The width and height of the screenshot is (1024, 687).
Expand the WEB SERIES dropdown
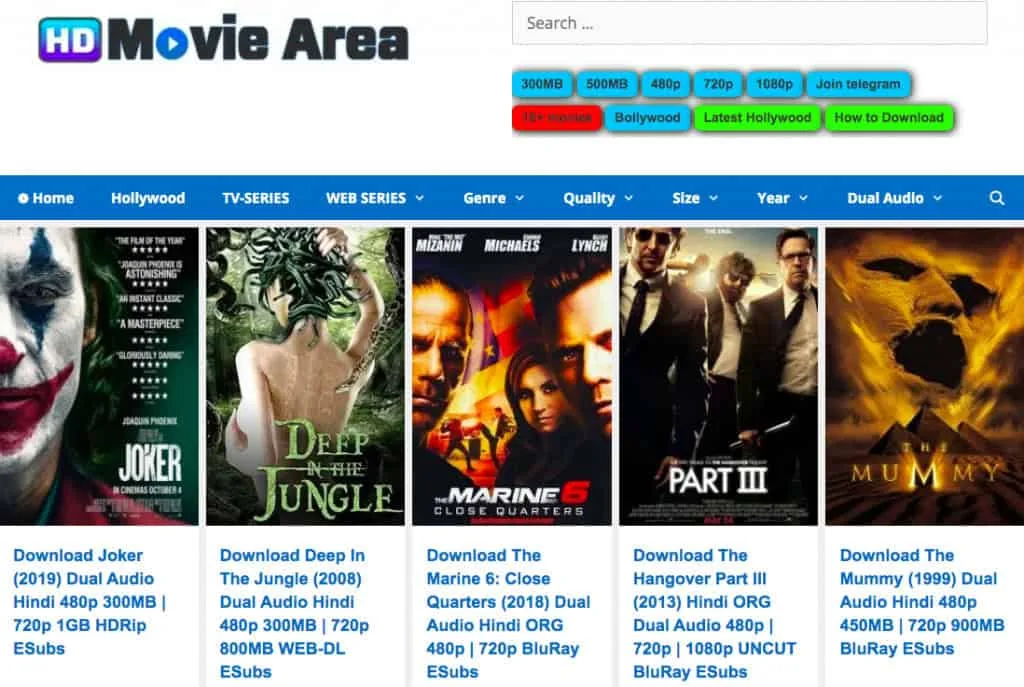(375, 198)
